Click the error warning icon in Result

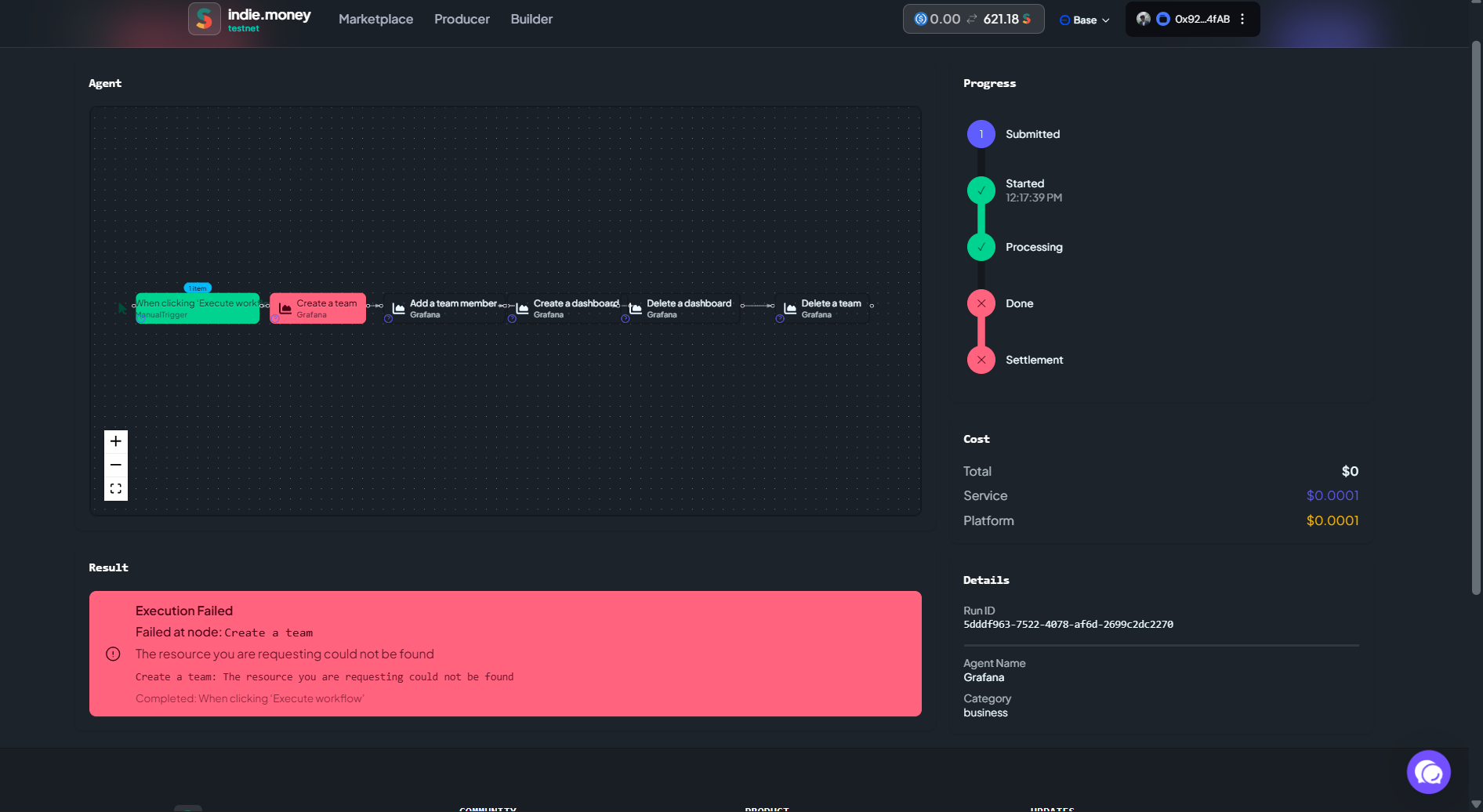(113, 654)
